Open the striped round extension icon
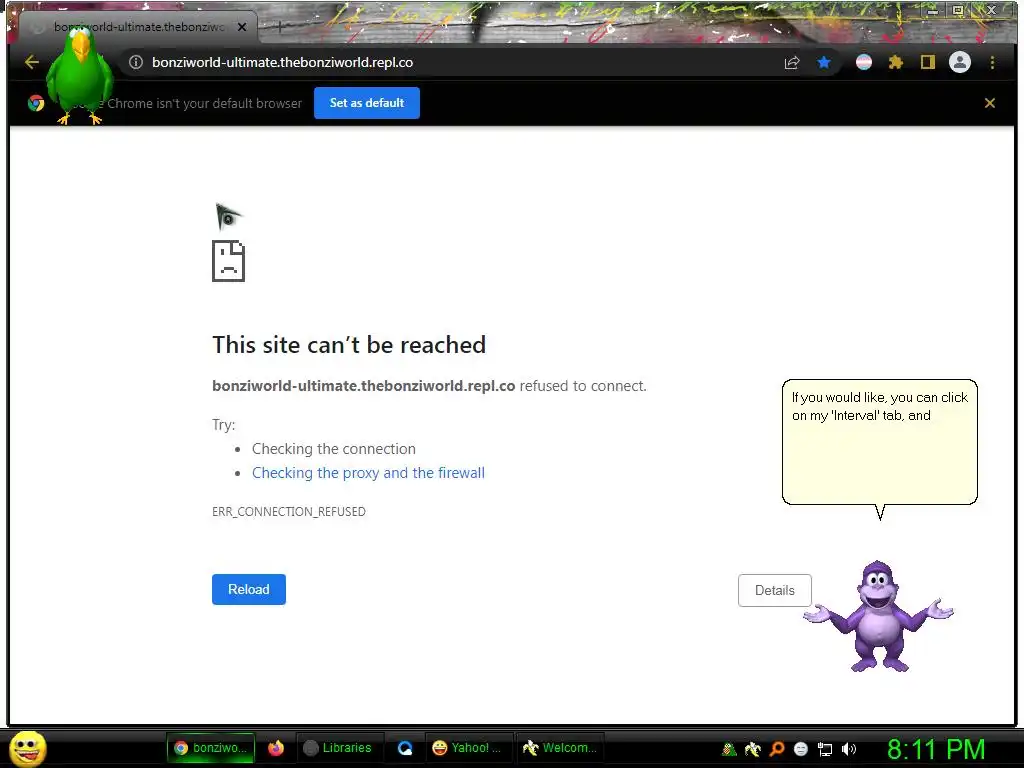 tap(863, 62)
